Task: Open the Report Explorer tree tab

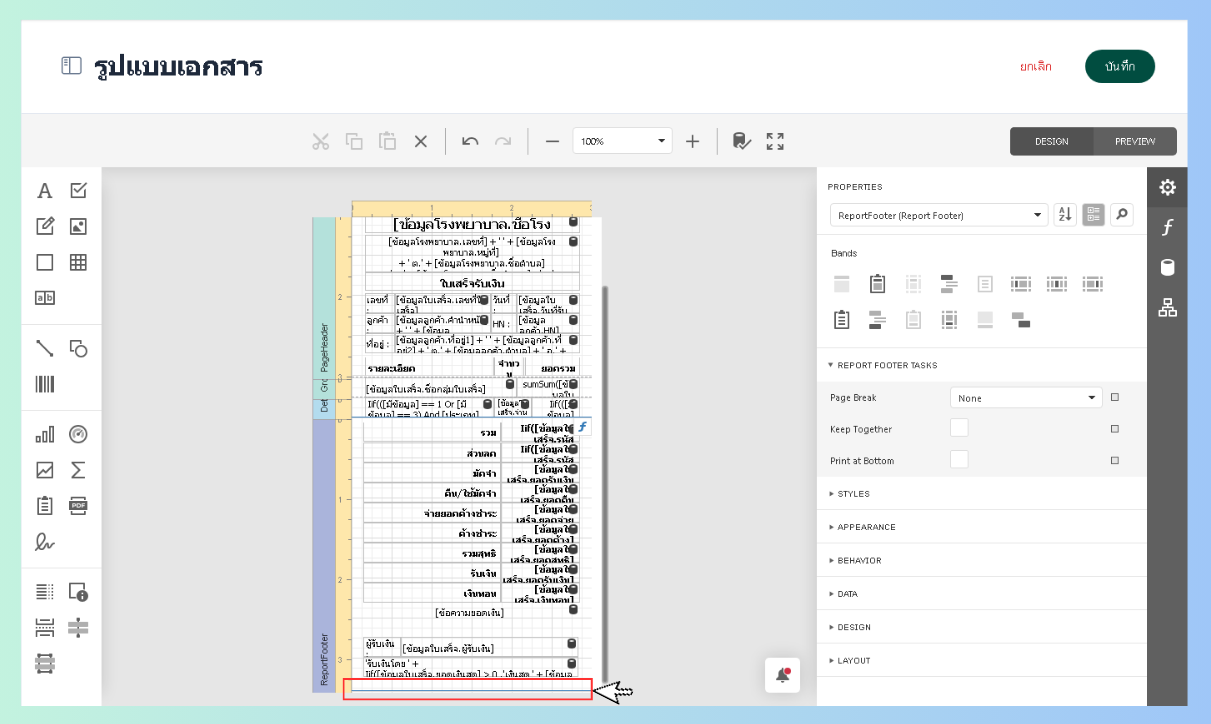Action: (1167, 308)
